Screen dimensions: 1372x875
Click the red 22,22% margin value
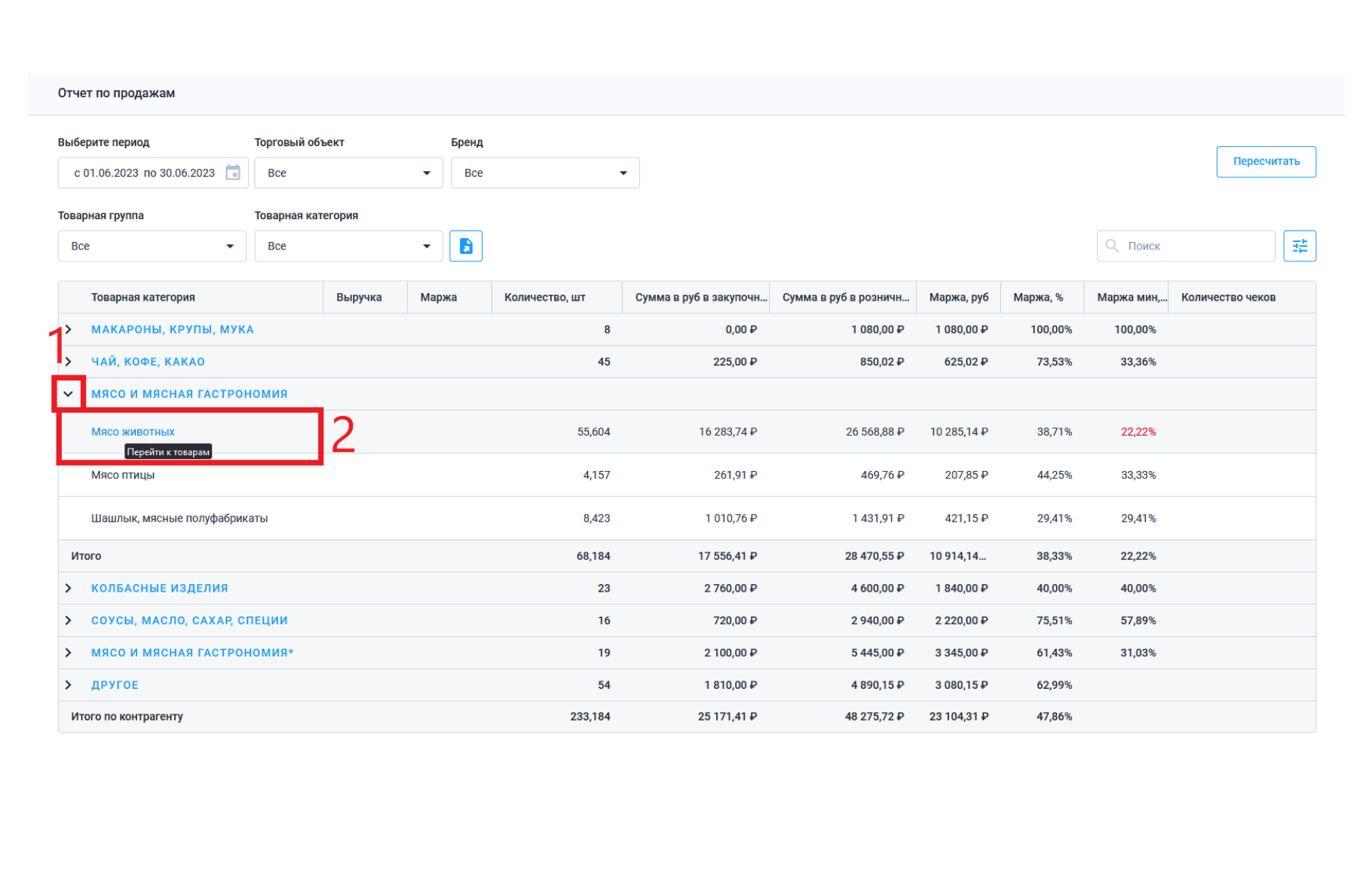click(x=1138, y=432)
